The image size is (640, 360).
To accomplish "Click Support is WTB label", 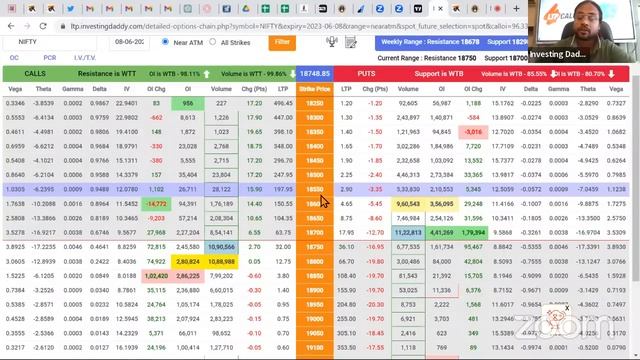I will (439, 74).
